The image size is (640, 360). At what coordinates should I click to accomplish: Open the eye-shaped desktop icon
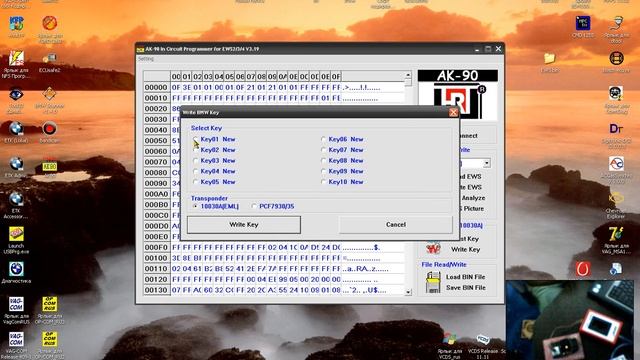[16, 95]
